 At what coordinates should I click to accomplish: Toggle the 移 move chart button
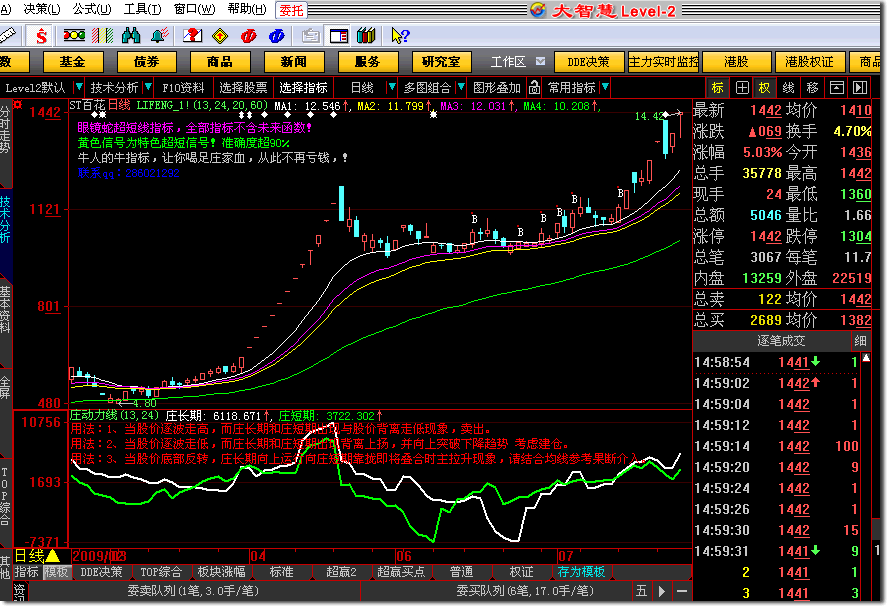813,87
